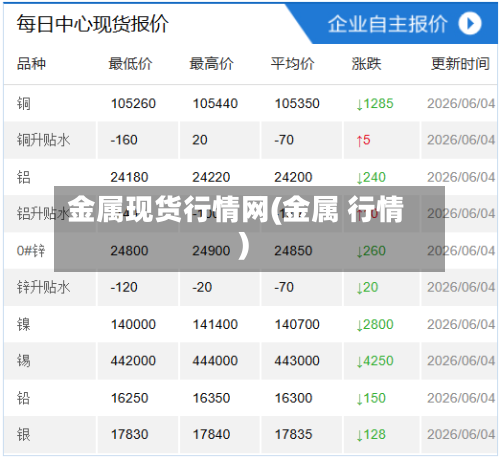Click tin average price 443000
The image size is (500, 459).
pos(297,361)
